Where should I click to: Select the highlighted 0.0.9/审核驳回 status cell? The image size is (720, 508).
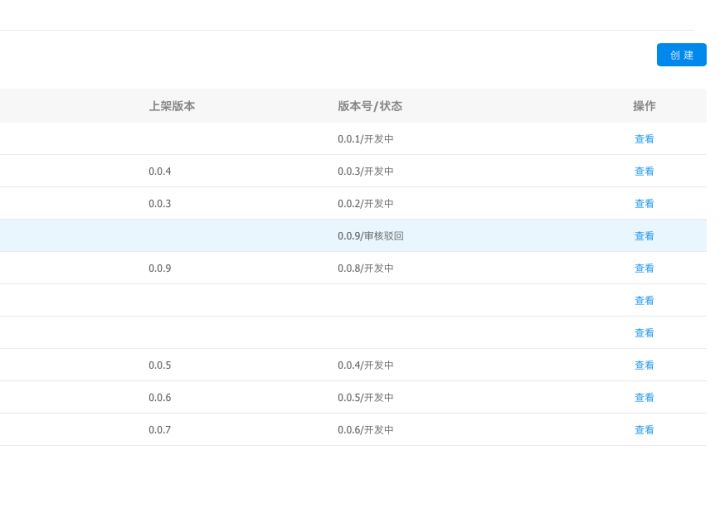pos(370,236)
